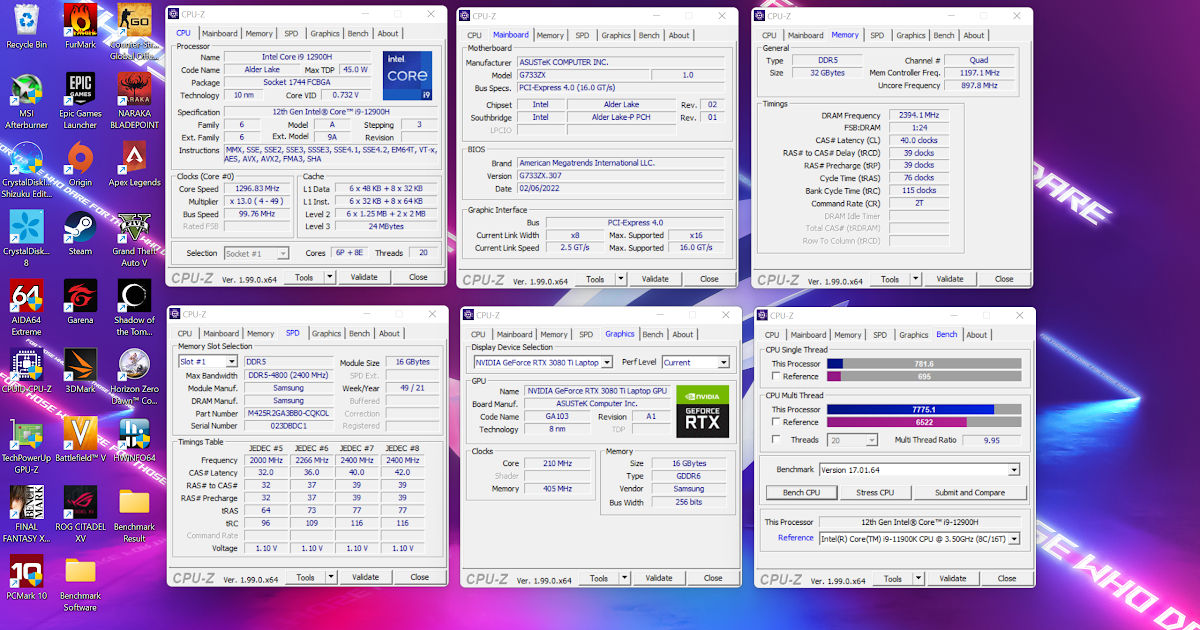The image size is (1200, 630).
Task: Open TechPowerUp GPU-Z icon
Action: click(x=26, y=445)
